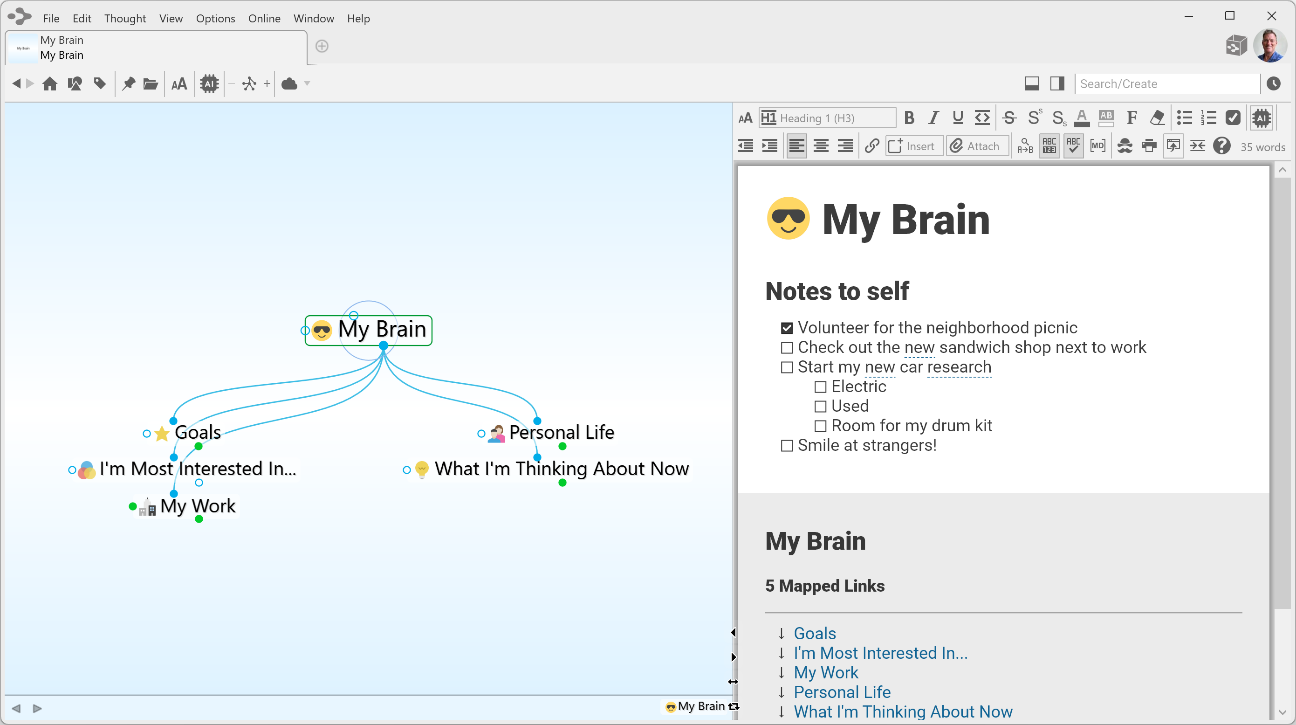The height and width of the screenshot is (725, 1296).
Task: Tick the Electric checkbox
Action: coord(820,387)
